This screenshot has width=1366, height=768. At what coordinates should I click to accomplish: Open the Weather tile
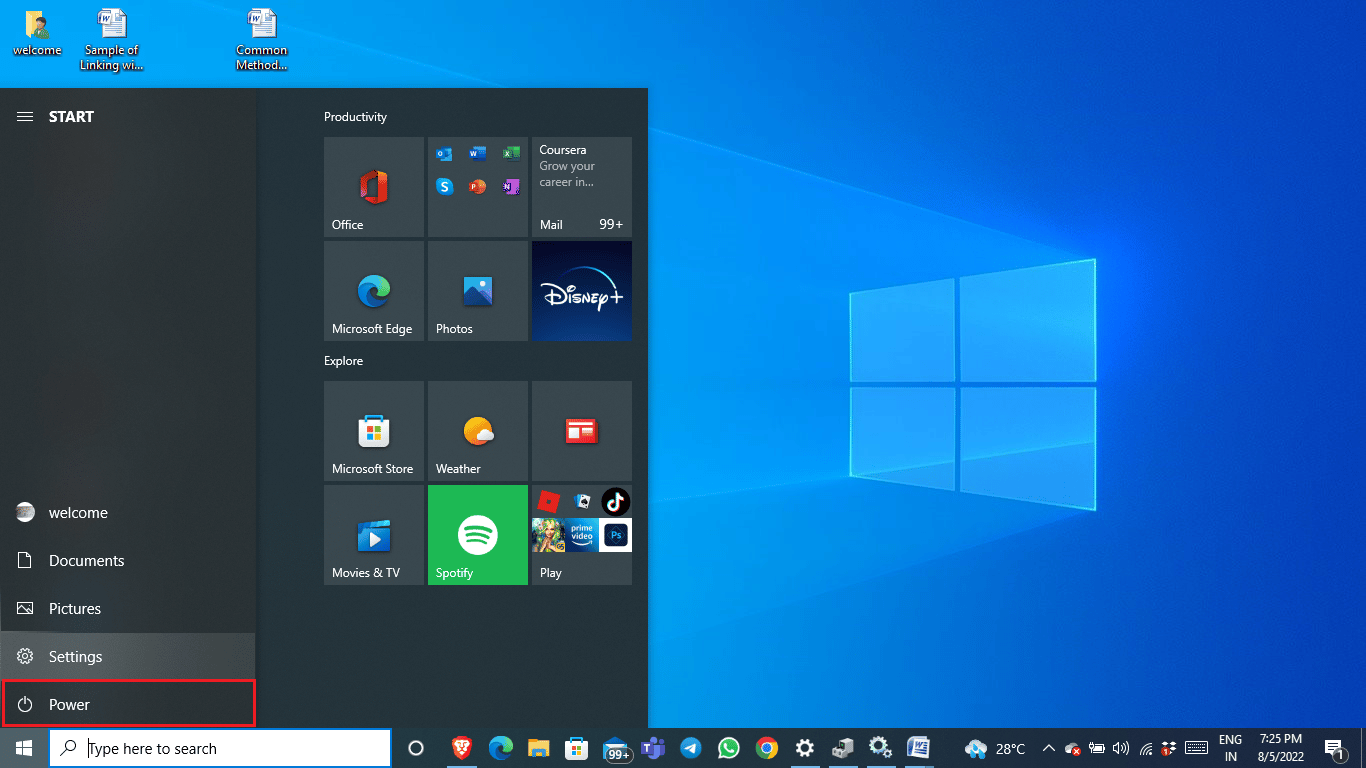(x=478, y=431)
